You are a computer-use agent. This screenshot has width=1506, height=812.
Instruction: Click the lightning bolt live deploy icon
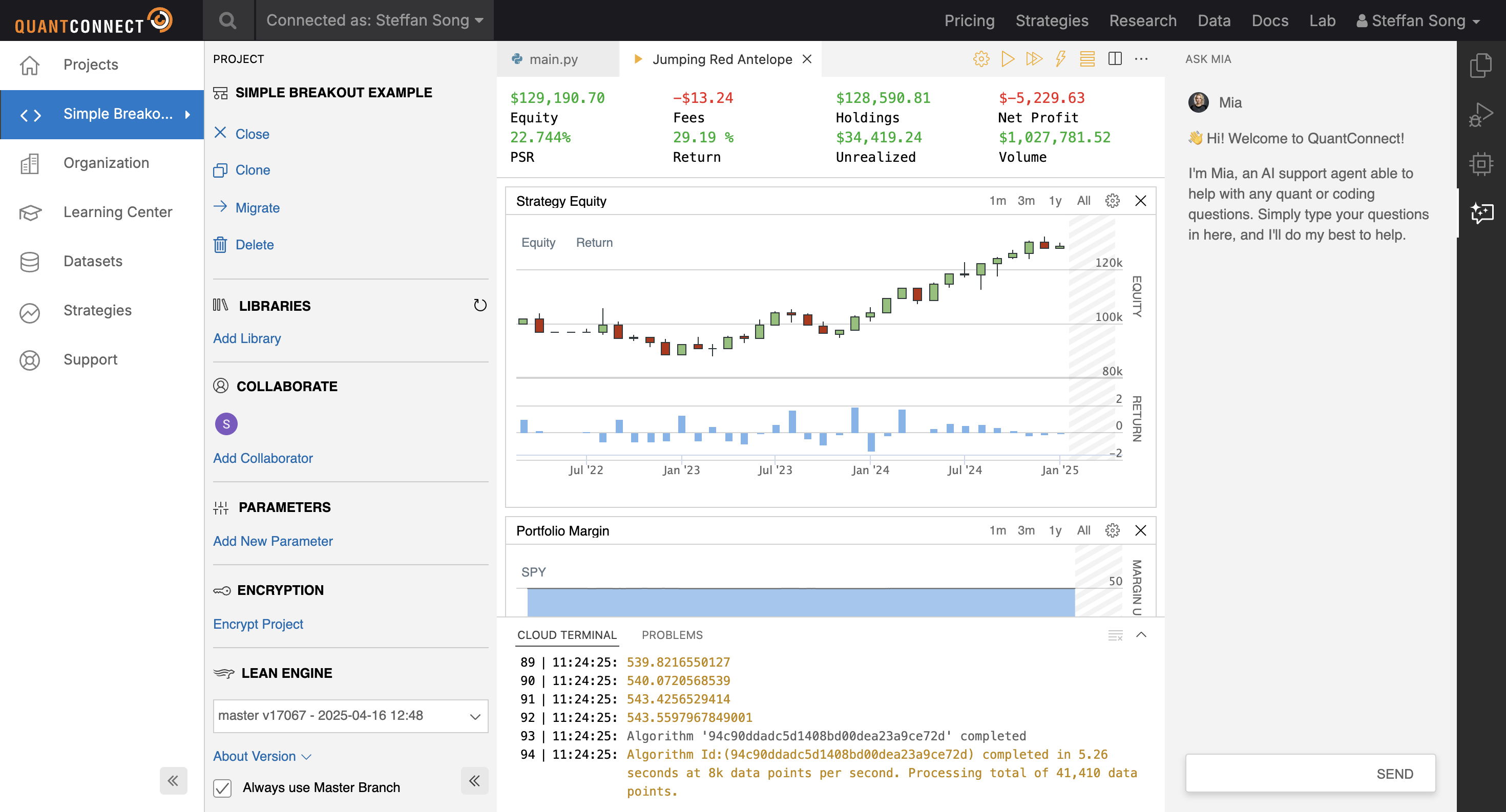pos(1060,59)
